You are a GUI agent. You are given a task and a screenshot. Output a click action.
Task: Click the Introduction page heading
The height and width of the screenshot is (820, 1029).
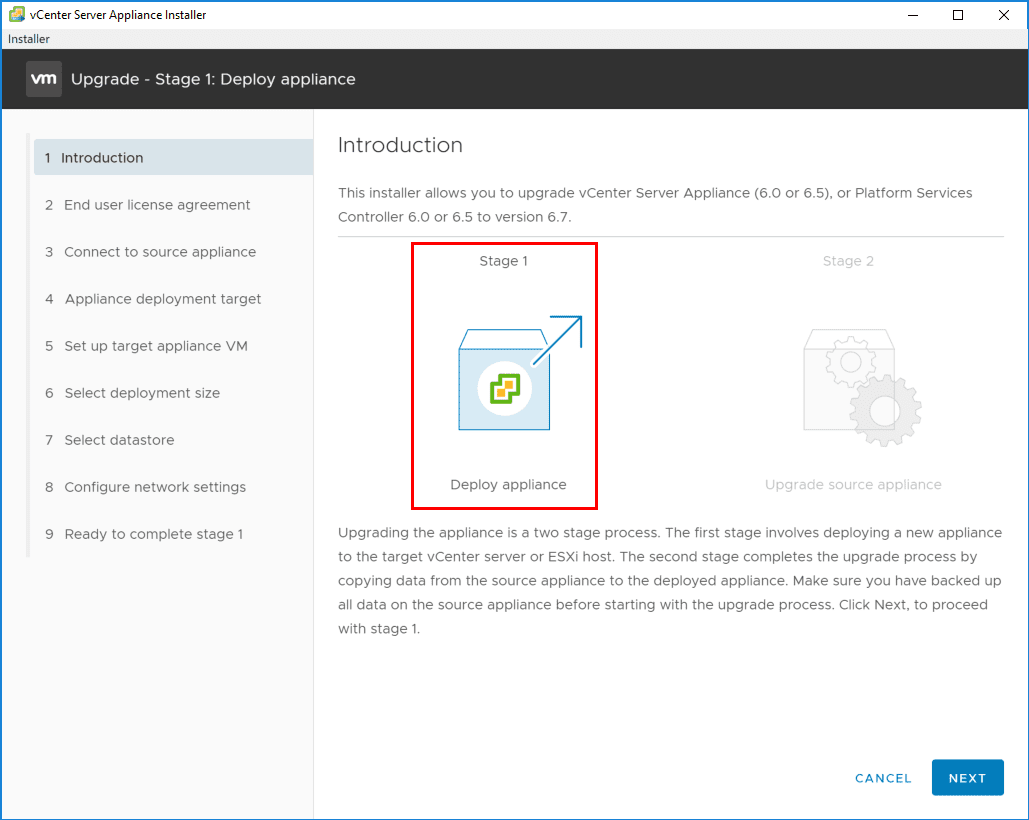pyautogui.click(x=400, y=145)
